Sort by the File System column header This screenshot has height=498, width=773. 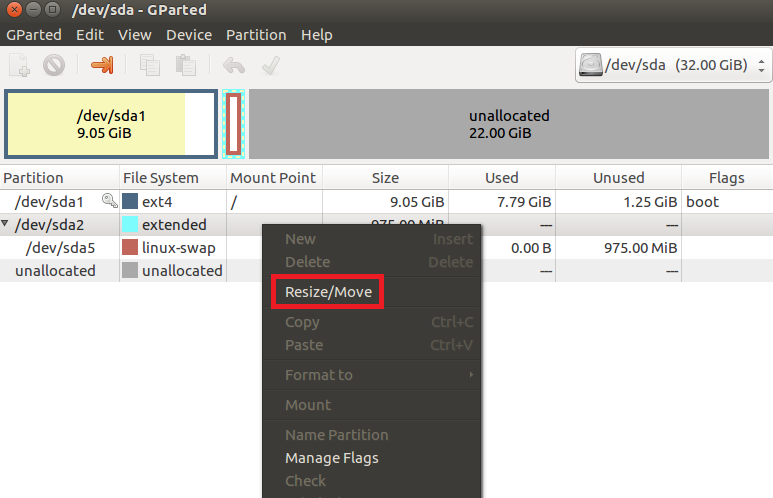pos(173,178)
